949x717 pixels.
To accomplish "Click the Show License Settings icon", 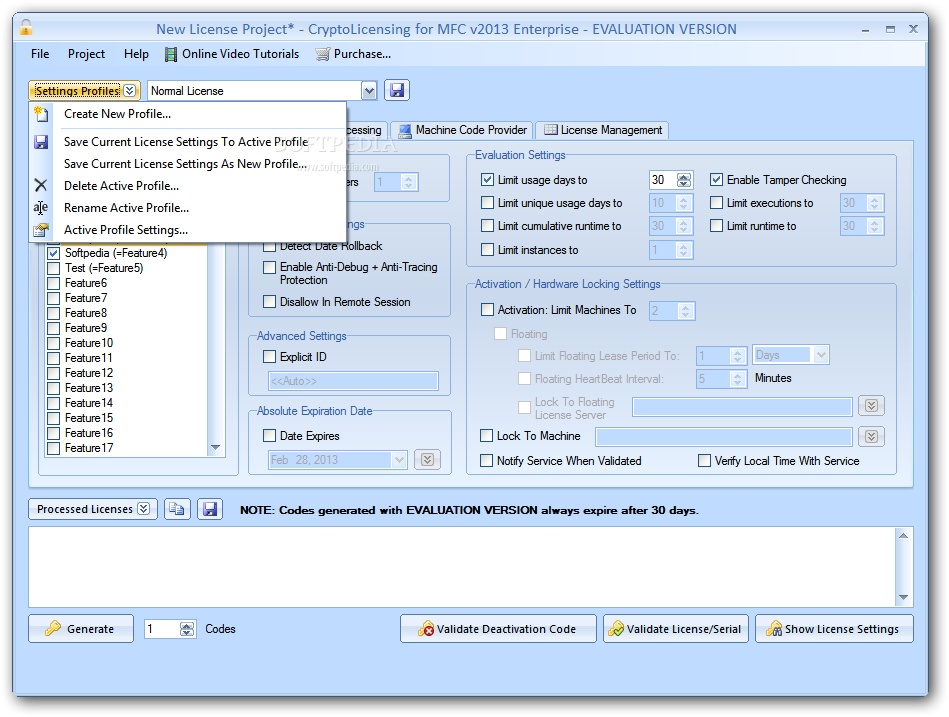I will [x=773, y=629].
